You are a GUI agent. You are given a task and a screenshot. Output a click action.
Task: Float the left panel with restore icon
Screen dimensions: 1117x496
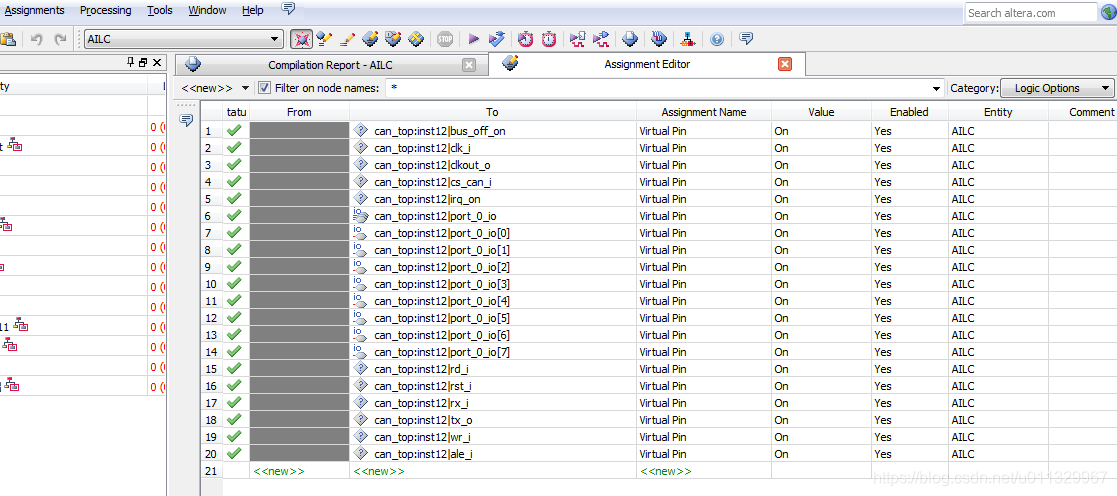143,63
